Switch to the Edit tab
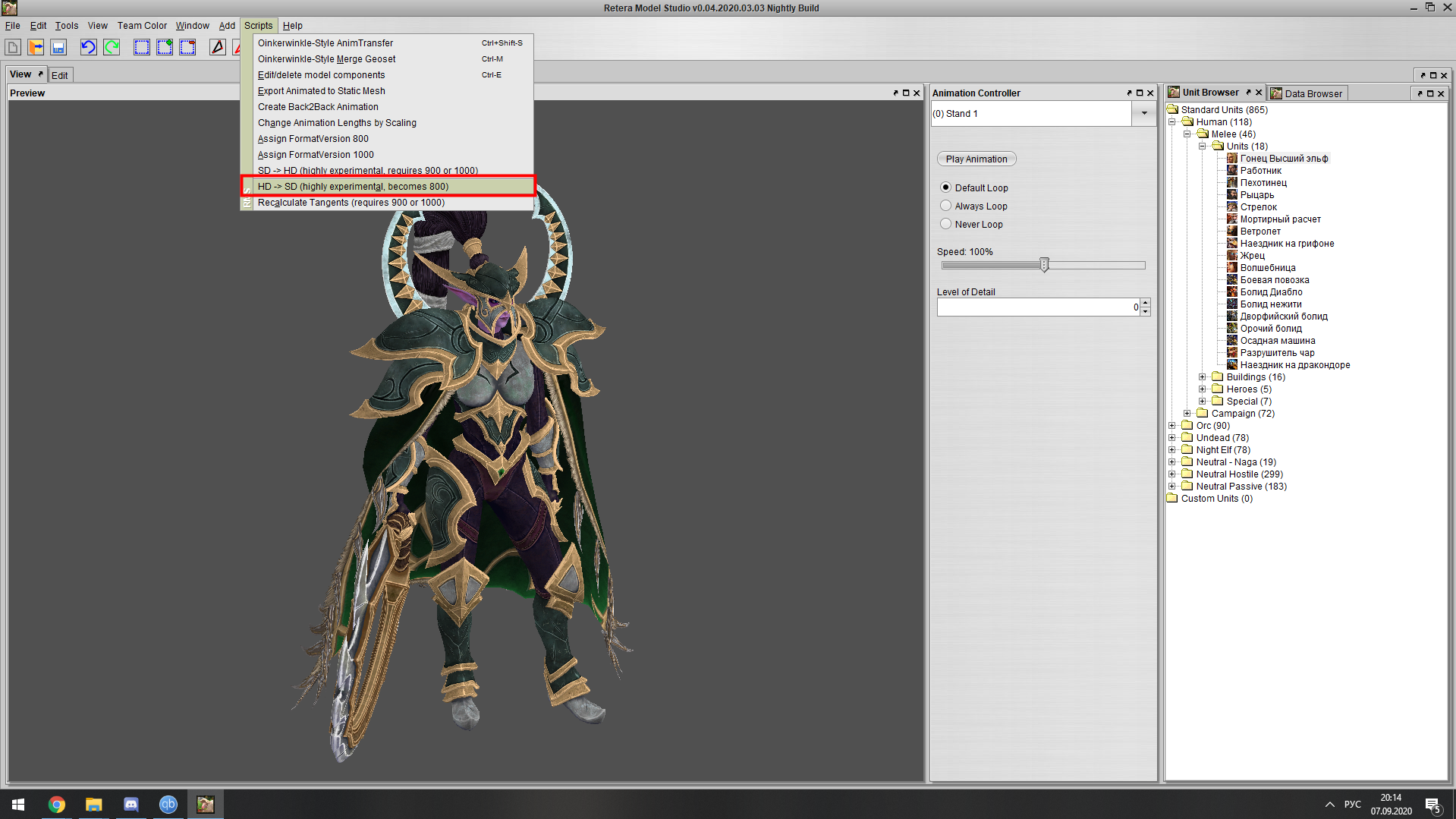The width and height of the screenshot is (1456, 819). coord(59,75)
